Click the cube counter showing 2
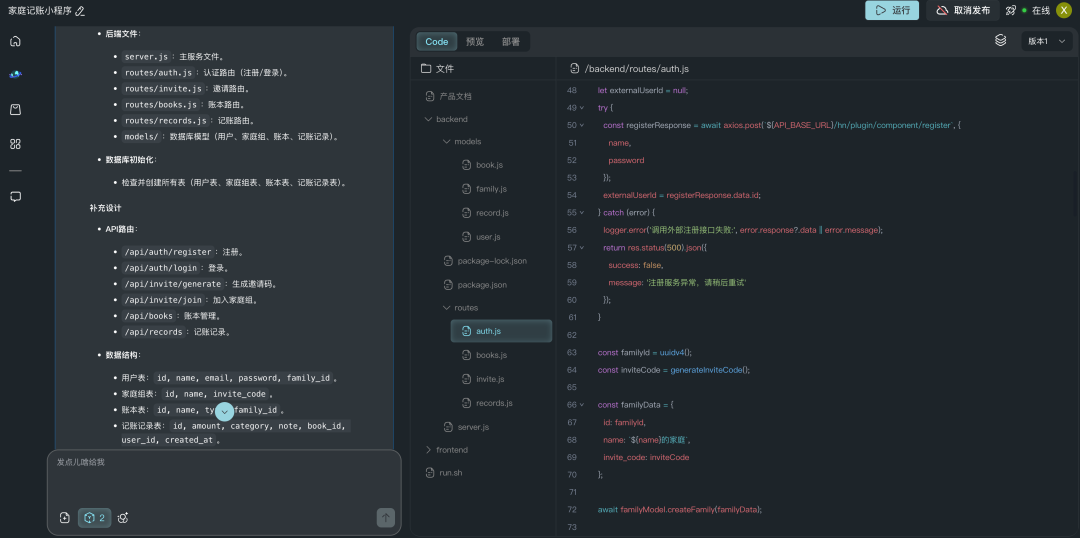This screenshot has height=538, width=1080. [94, 517]
